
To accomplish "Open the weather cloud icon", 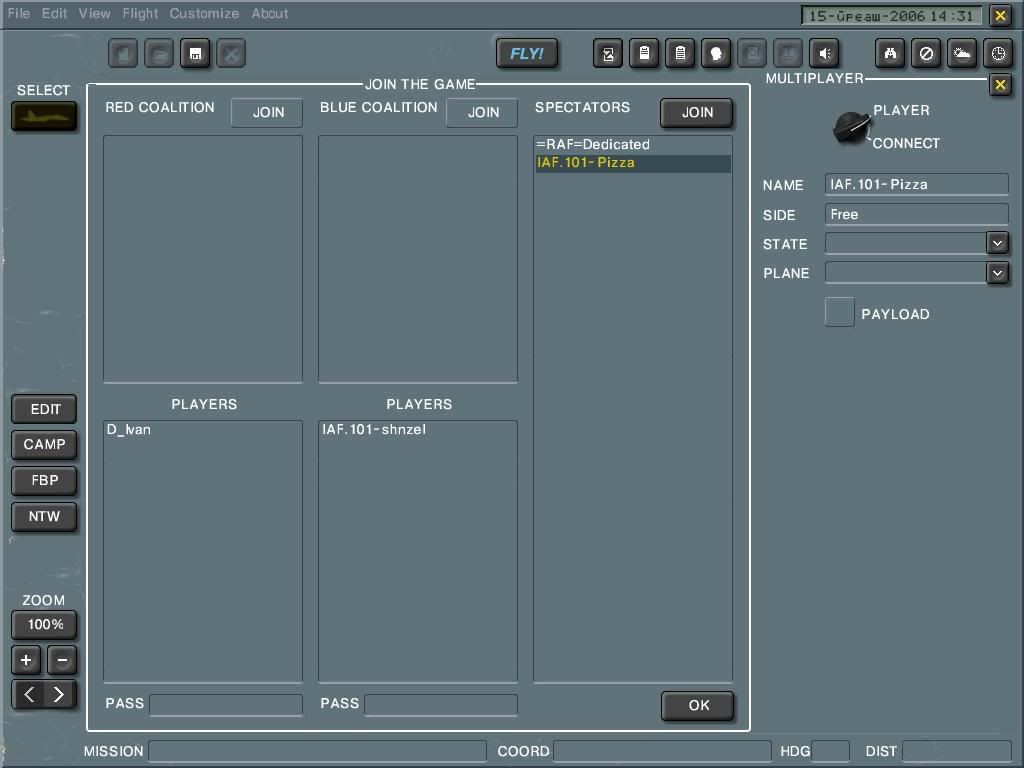I will [962, 53].
